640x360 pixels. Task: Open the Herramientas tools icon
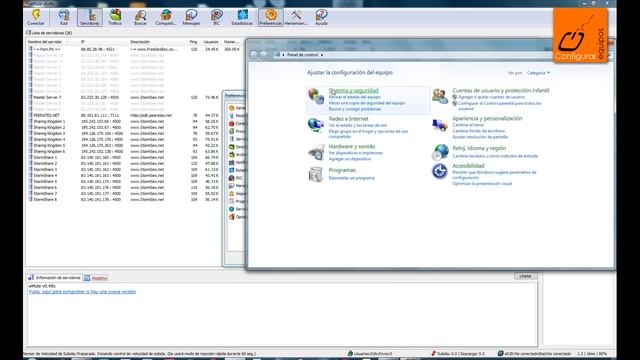coord(296,18)
